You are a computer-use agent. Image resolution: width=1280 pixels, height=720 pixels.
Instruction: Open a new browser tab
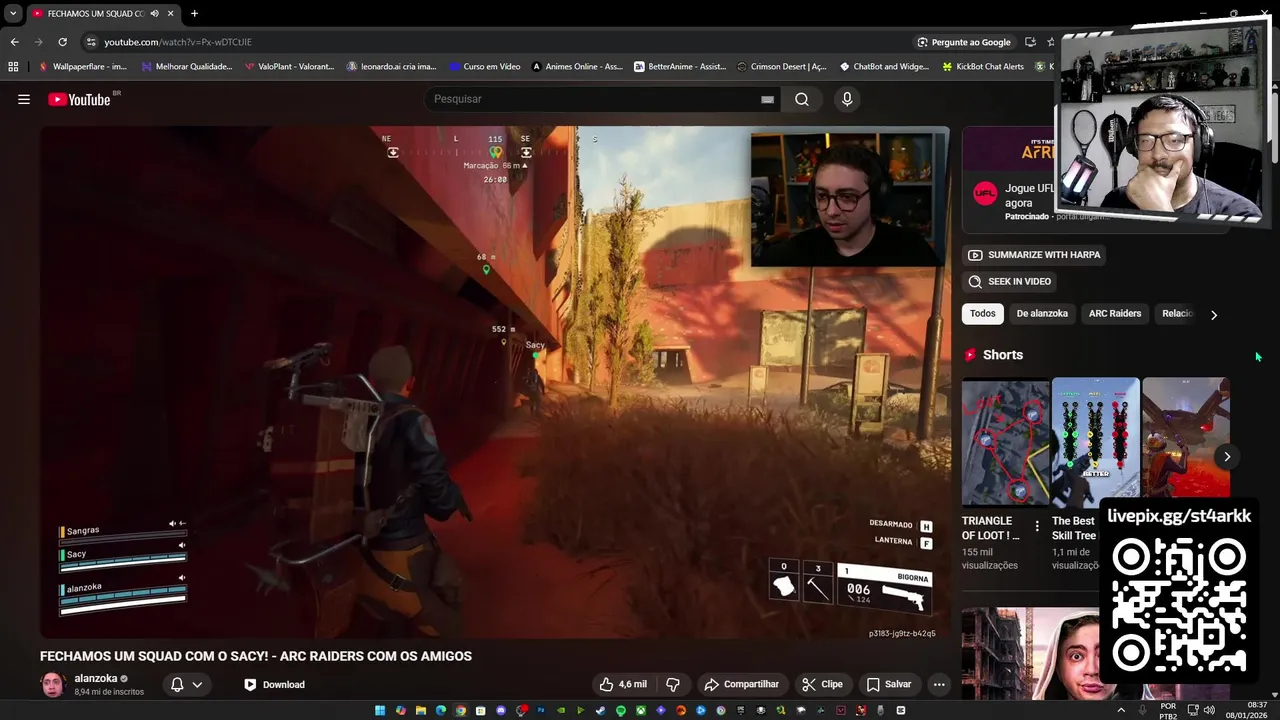(x=194, y=13)
